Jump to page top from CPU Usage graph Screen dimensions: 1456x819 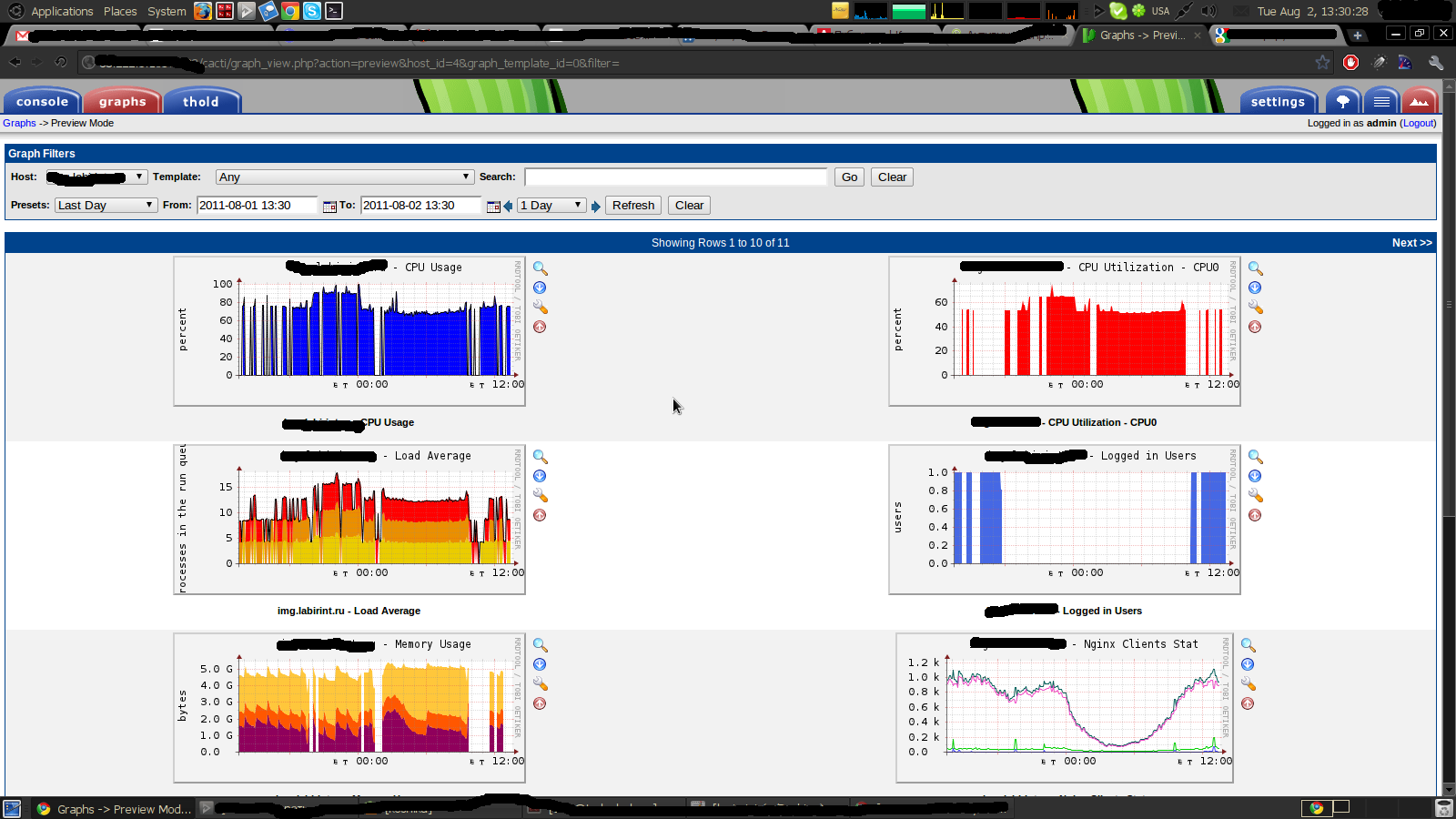[540, 327]
